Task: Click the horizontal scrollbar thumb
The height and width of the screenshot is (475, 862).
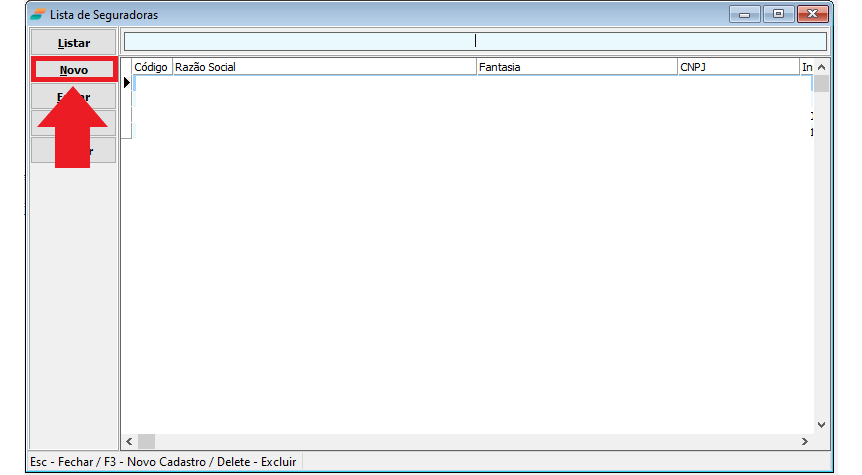Action: 146,441
